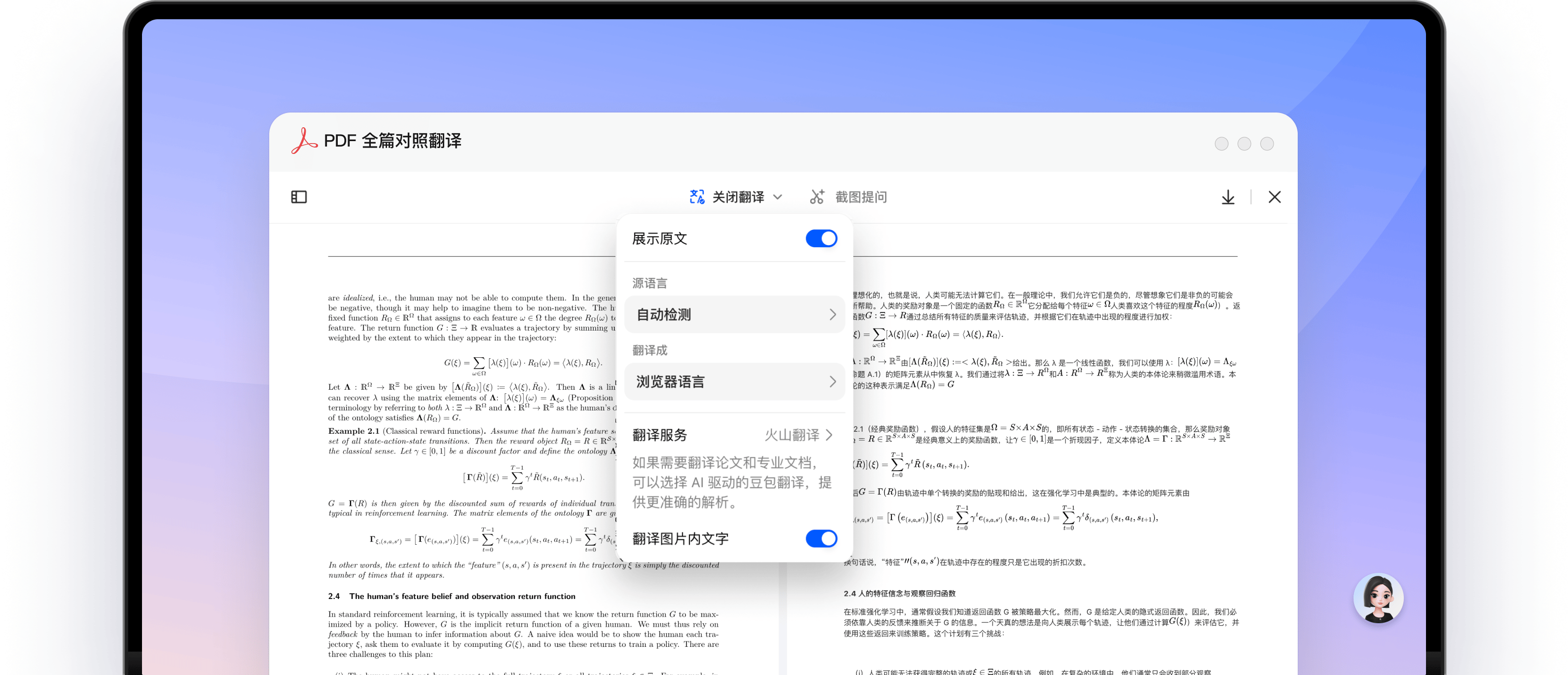Close the PDF viewer with X icon
Screen dimensions: 1568x675
point(1274,197)
